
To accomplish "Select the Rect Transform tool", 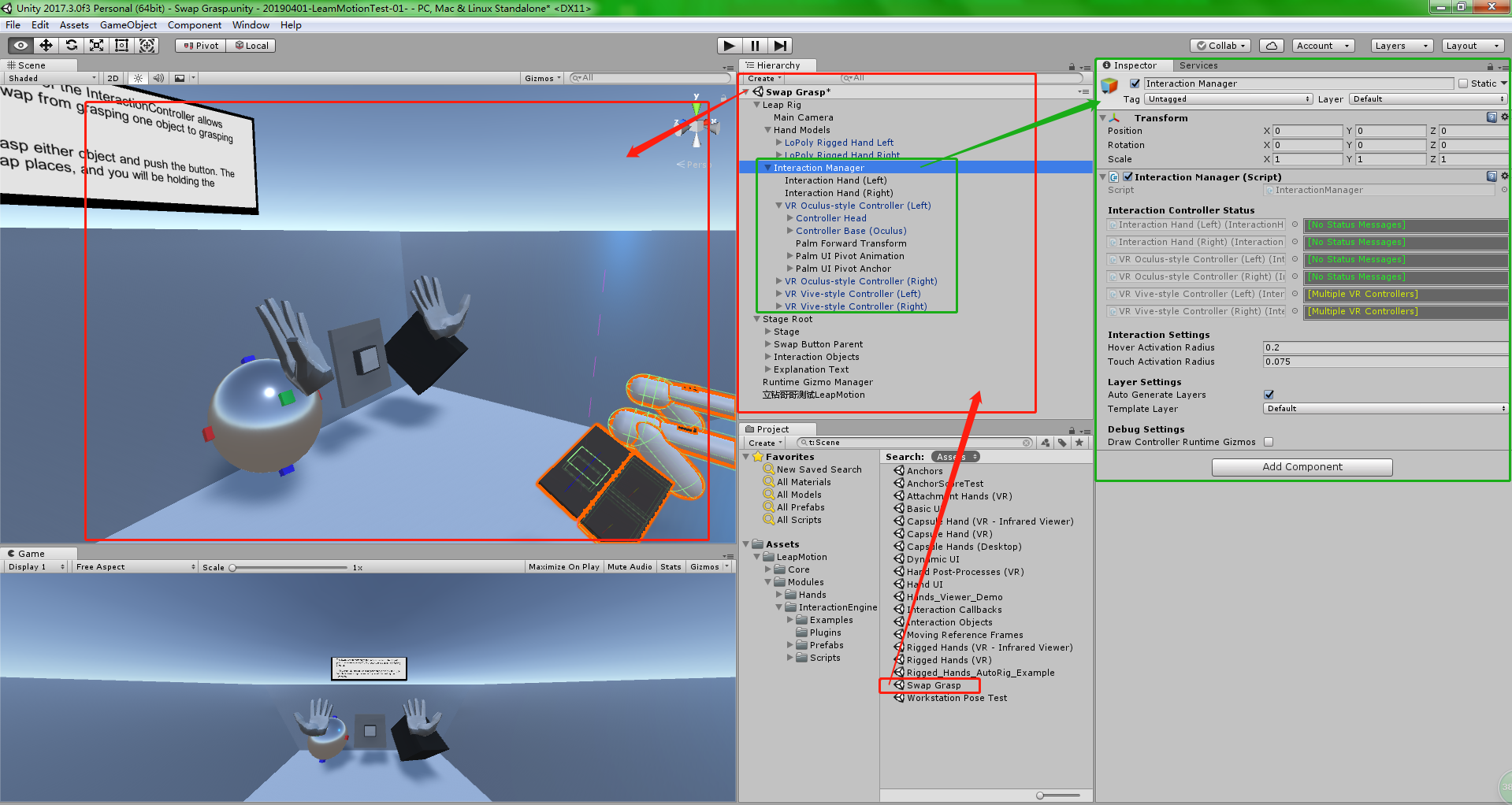I will [x=121, y=45].
